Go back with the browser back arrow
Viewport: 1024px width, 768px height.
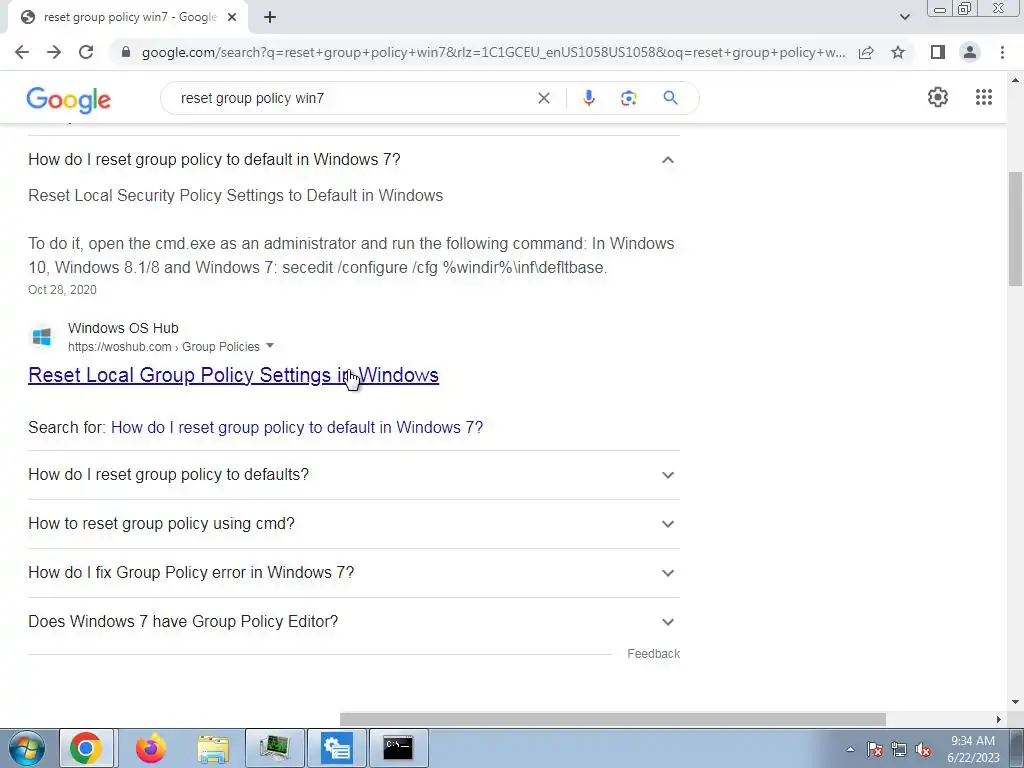tap(22, 52)
